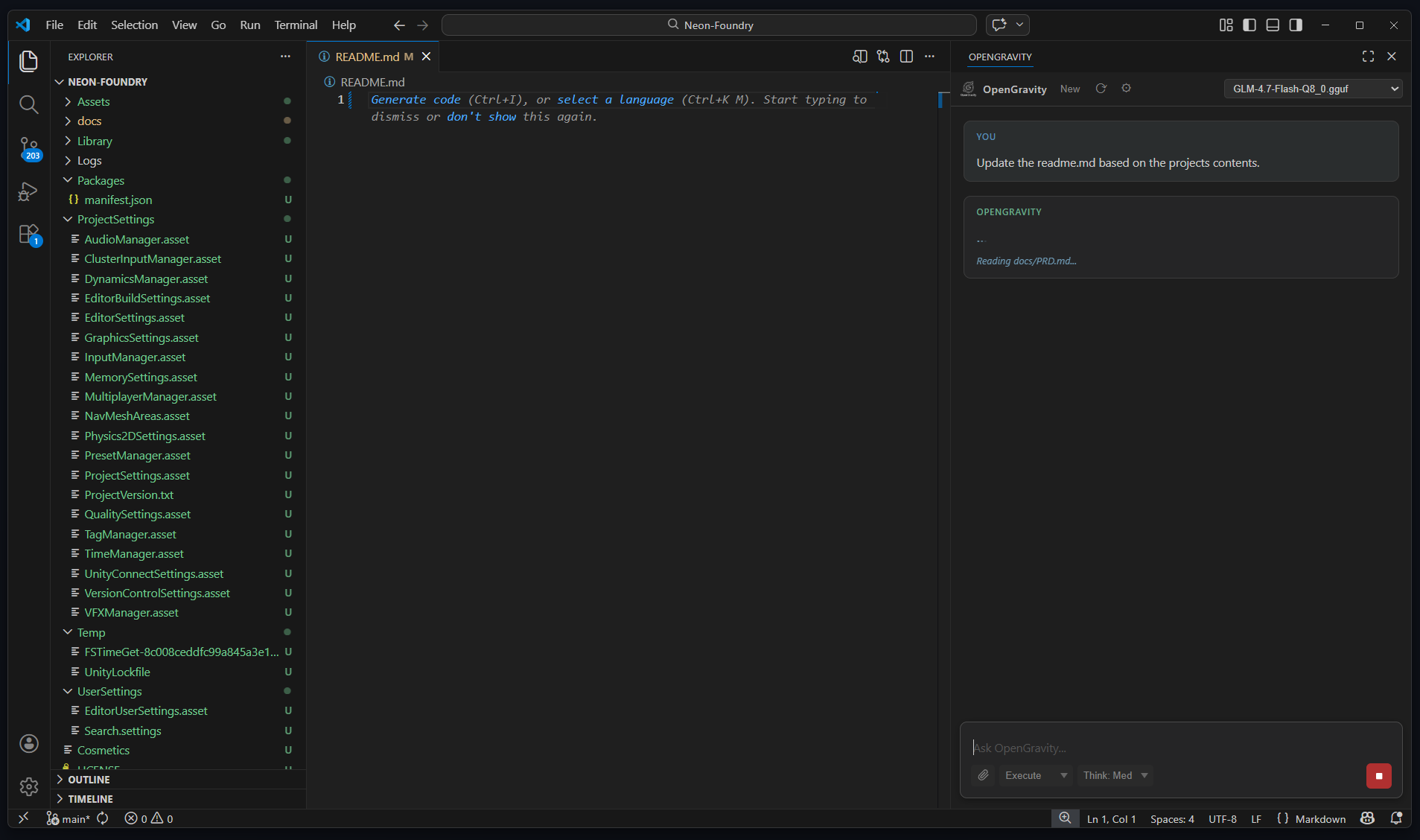Click the attach file paperclip icon
This screenshot has width=1420, height=840.
[983, 775]
